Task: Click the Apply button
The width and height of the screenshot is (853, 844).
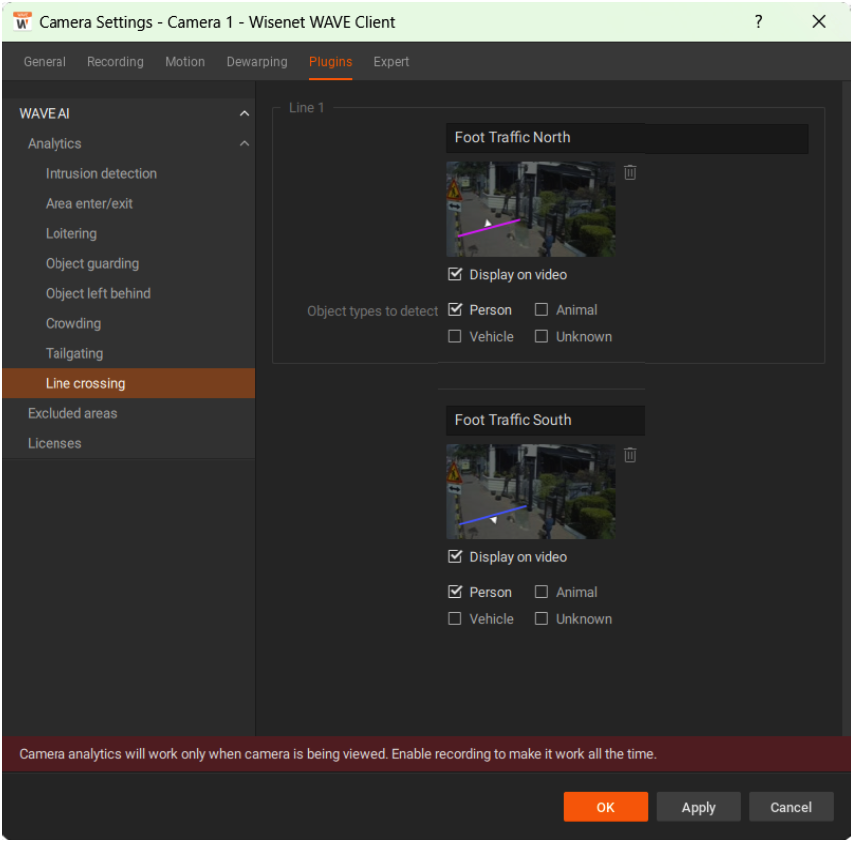Action: coord(699,807)
